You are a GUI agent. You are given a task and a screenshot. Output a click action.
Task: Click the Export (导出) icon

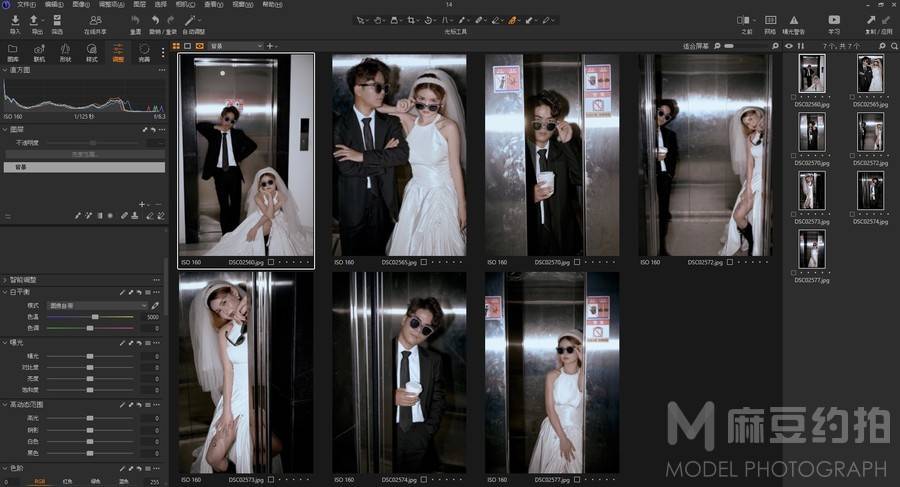click(34, 20)
